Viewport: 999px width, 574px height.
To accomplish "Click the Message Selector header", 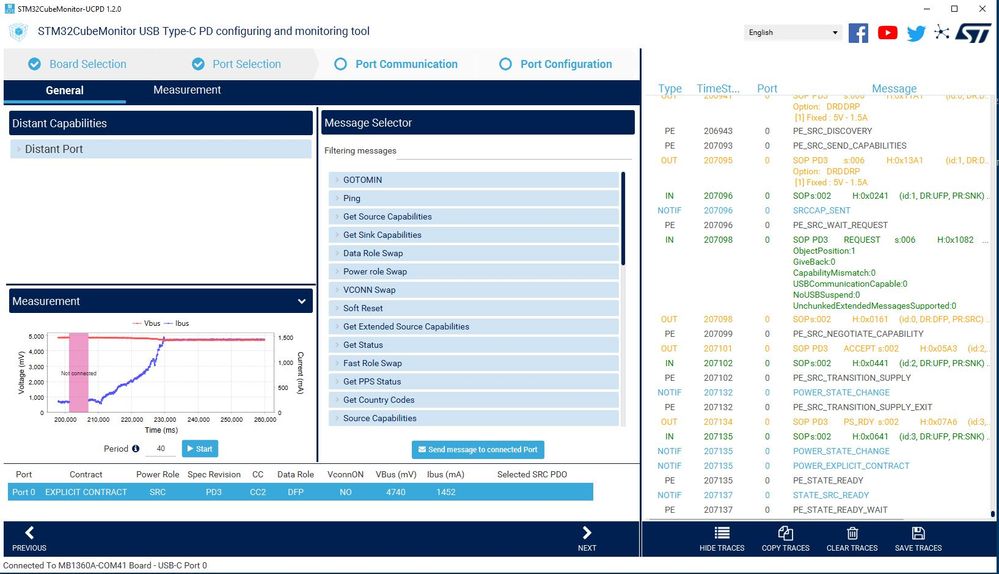I will click(x=478, y=122).
